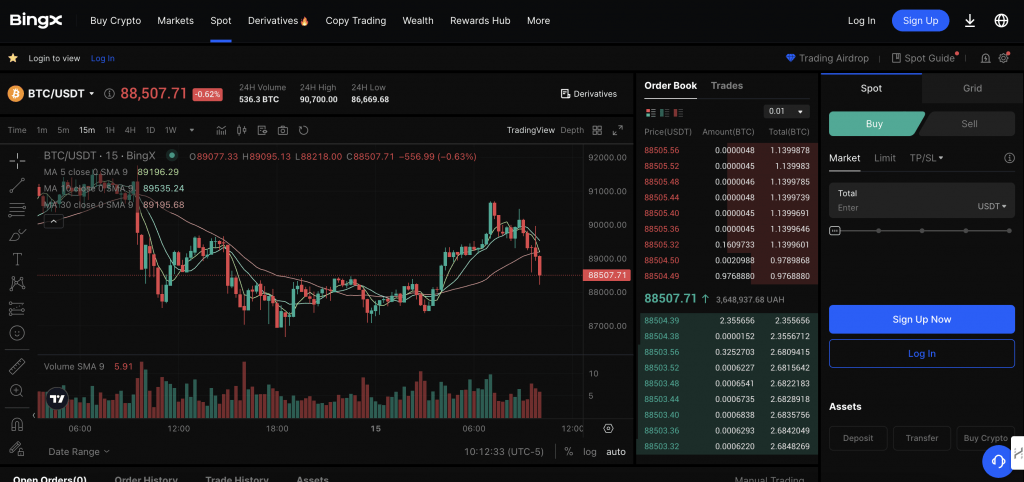Click the order amount percentage slider handle
1024x482 pixels.
point(835,231)
